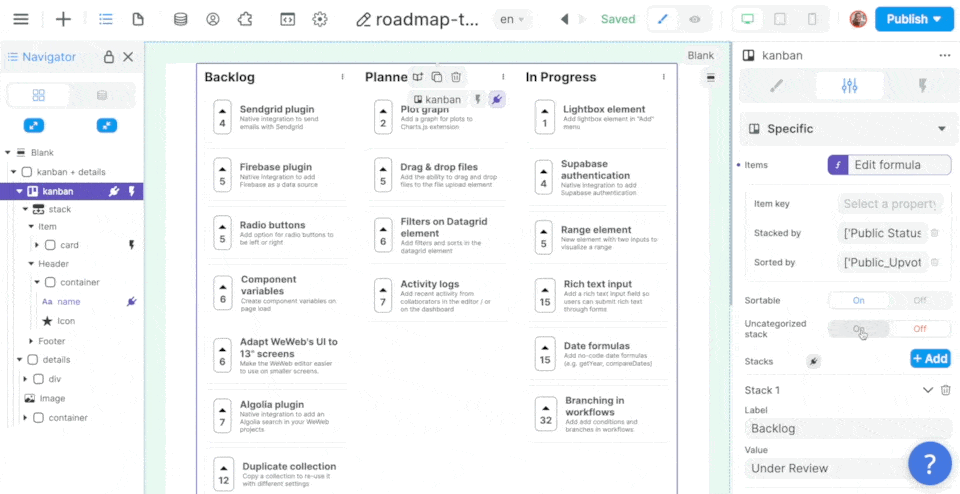This screenshot has width=960, height=494.
Task: Switch to preview mode eye icon
Action: [x=694, y=19]
